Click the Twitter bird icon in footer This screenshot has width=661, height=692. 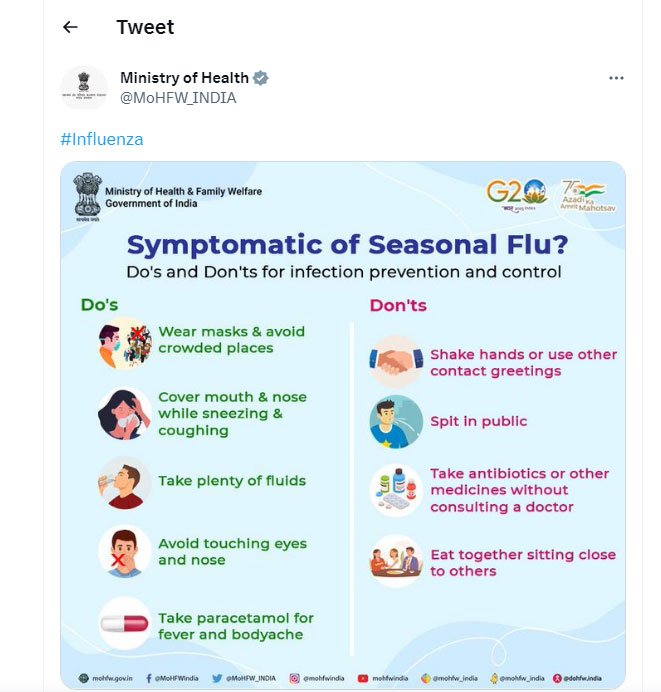pyautogui.click(x=217, y=678)
